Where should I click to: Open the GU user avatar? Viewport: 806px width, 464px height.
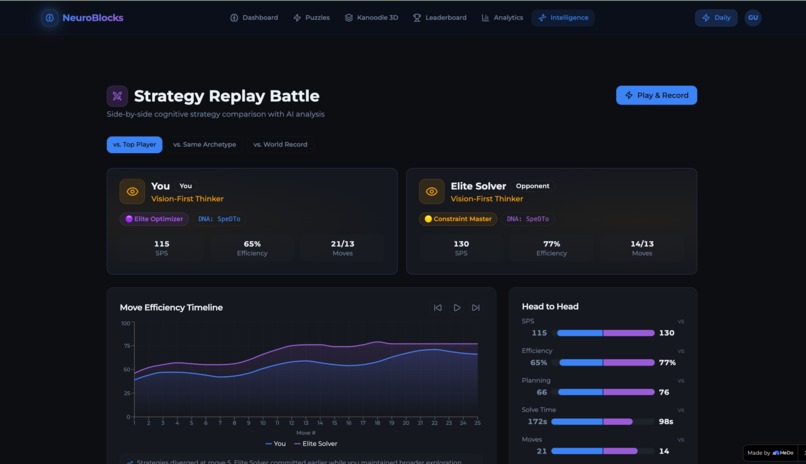coord(753,18)
